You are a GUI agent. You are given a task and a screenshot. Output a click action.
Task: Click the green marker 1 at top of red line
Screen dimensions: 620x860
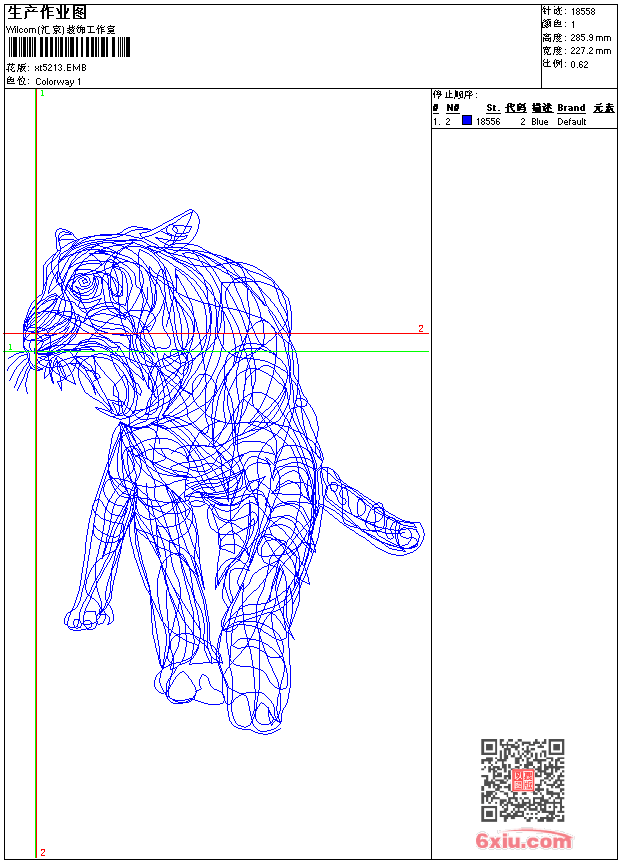(x=42, y=93)
